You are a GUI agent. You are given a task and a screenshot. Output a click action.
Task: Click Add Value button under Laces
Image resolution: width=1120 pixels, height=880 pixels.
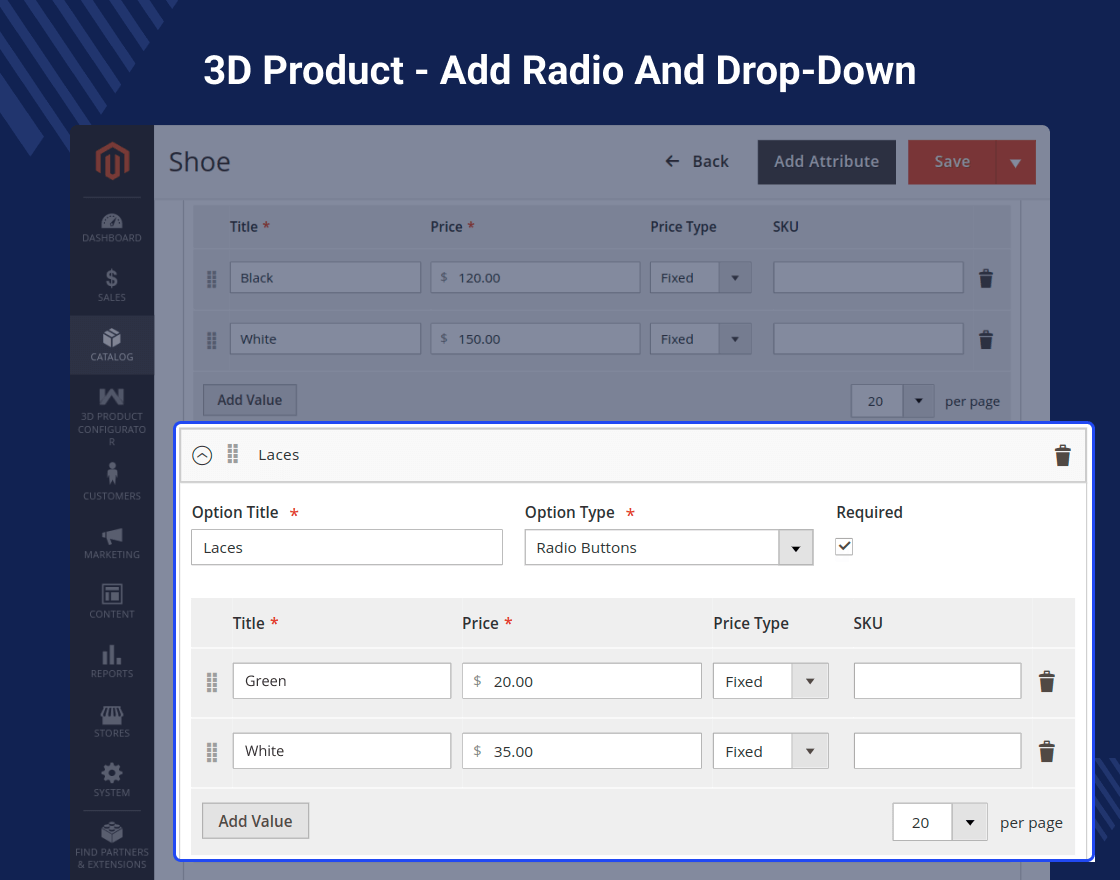tap(255, 821)
